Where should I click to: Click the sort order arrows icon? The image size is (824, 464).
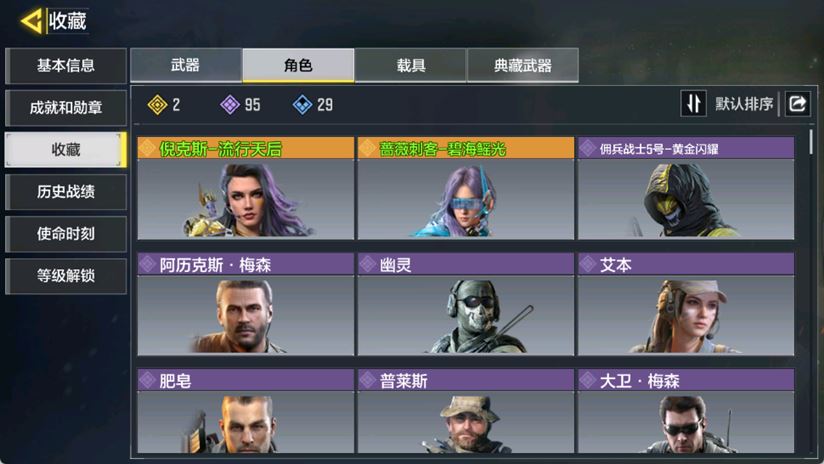pyautogui.click(x=693, y=104)
